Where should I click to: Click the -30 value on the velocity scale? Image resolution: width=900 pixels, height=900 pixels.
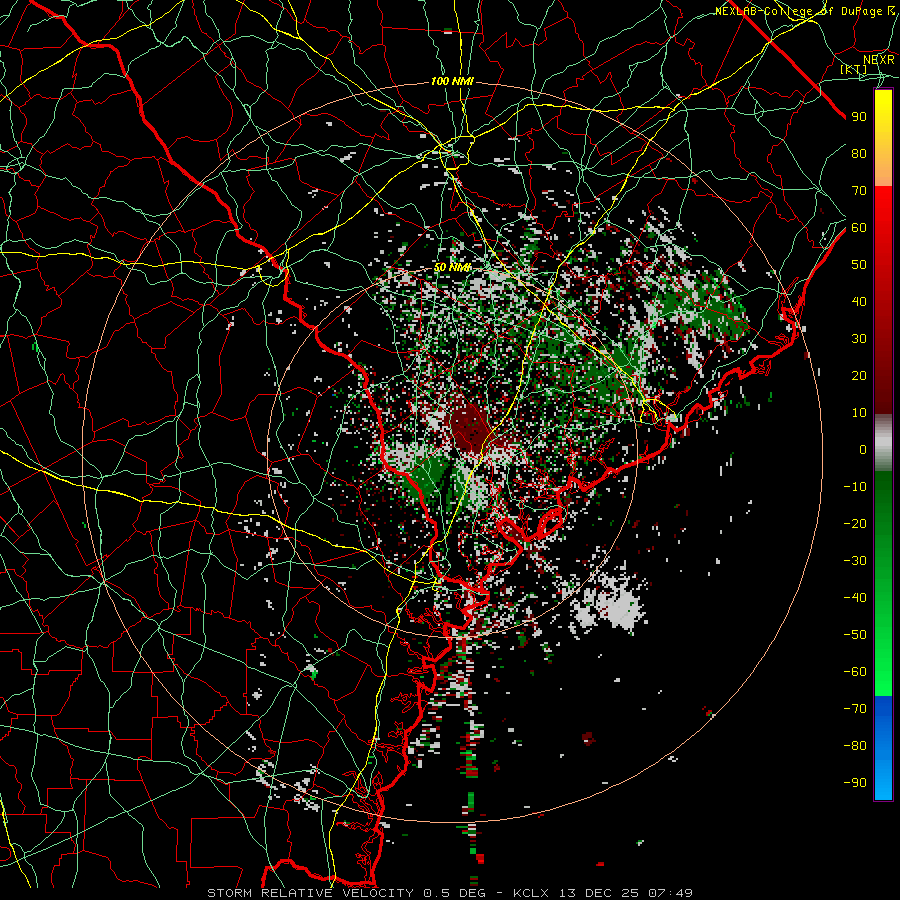coord(855,561)
